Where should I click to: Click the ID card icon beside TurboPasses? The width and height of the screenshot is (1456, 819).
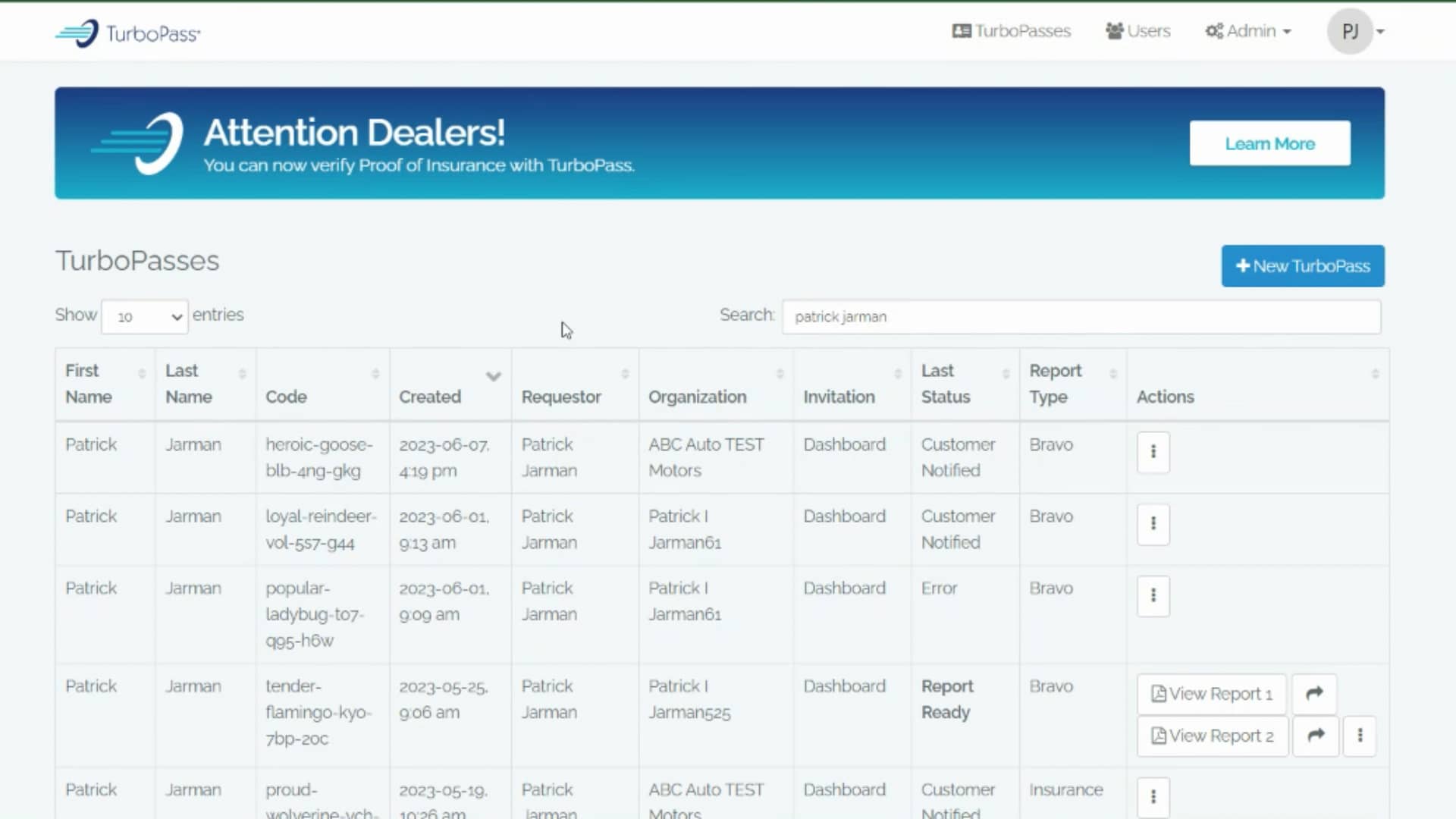[x=962, y=30]
